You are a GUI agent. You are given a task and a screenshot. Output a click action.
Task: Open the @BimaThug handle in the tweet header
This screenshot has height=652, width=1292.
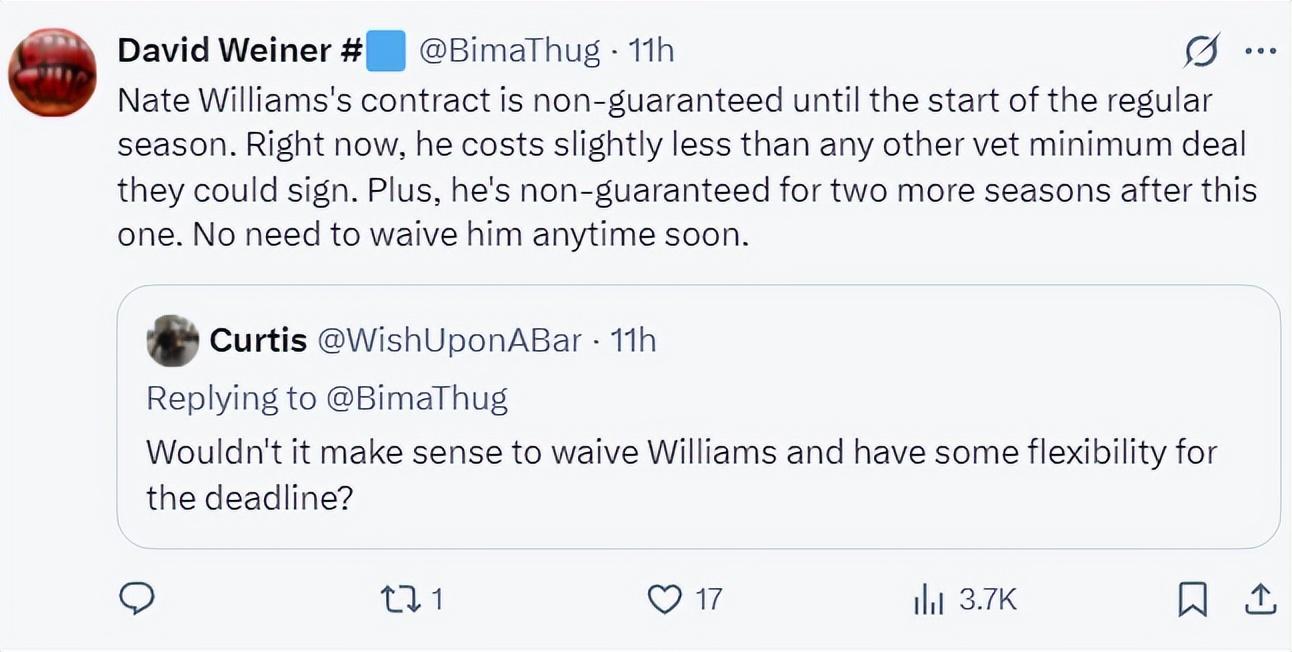508,51
